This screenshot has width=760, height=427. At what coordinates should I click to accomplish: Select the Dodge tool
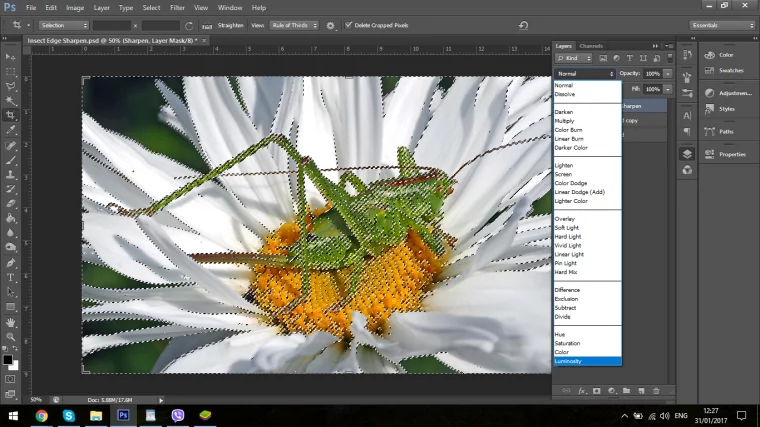coord(10,248)
